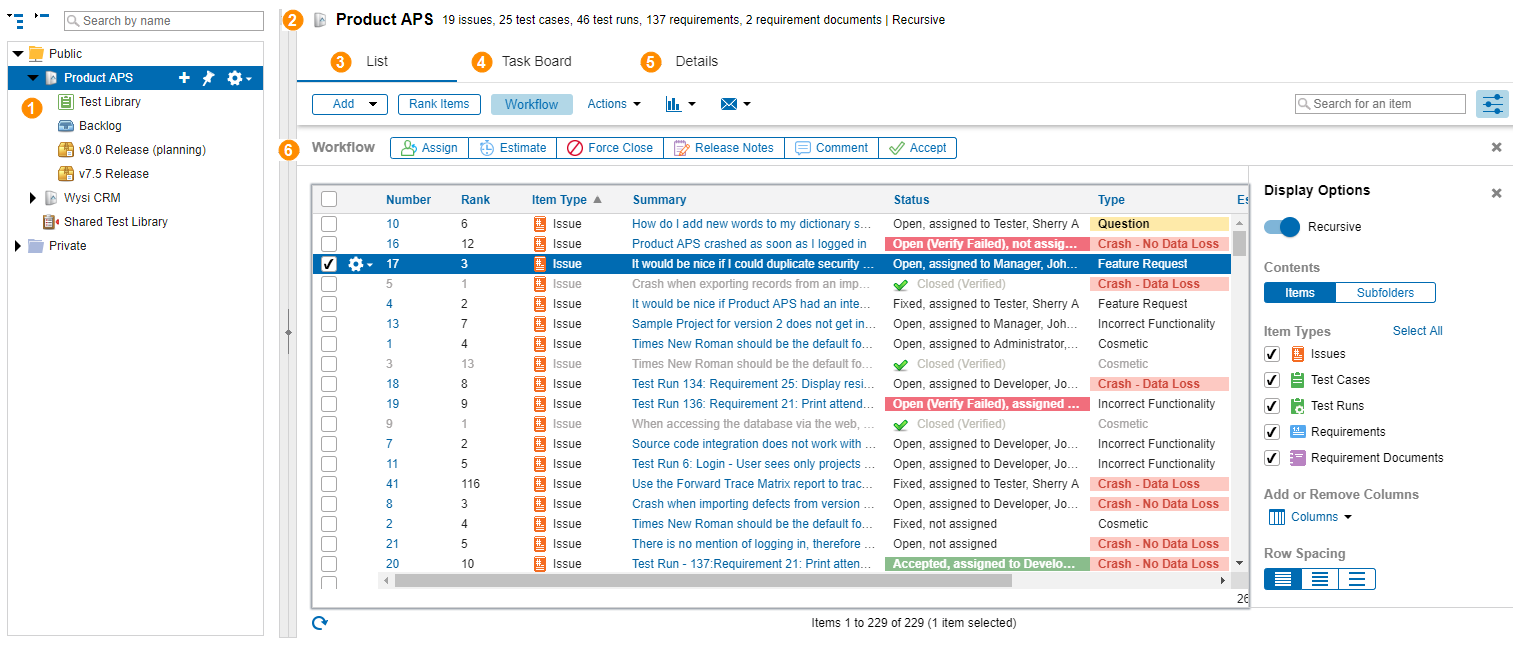Image resolution: width=1513 pixels, height=645 pixels.
Task: Click the Rank Items button
Action: tap(439, 104)
